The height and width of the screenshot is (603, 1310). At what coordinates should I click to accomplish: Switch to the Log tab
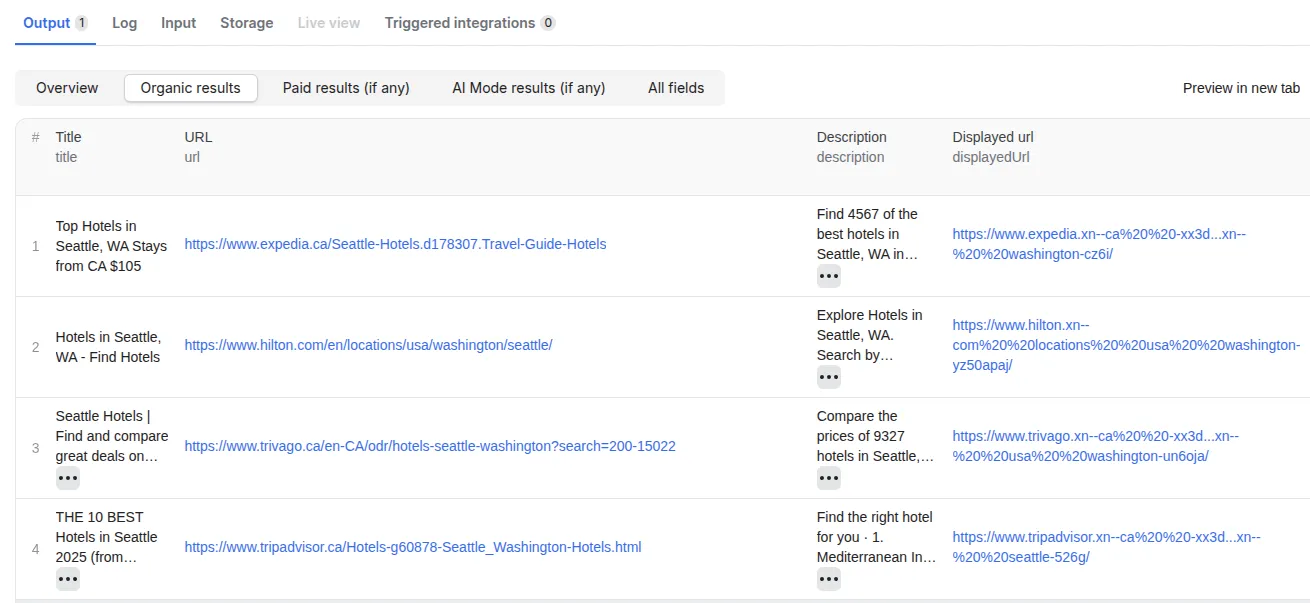click(125, 22)
